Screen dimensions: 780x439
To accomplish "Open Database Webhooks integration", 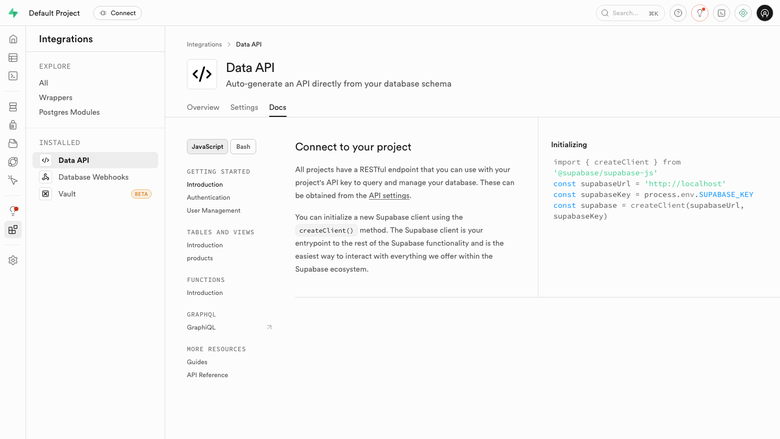I will click(x=95, y=177).
